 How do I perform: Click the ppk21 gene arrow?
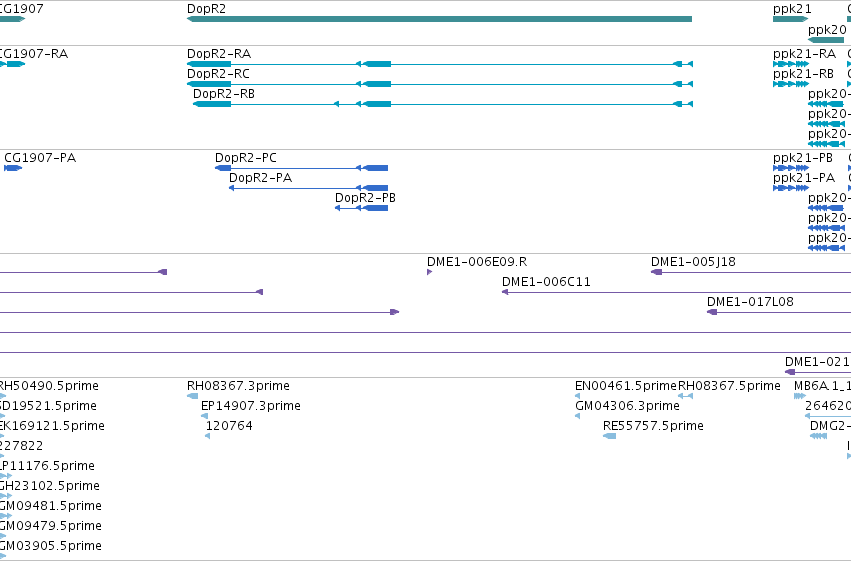pos(791,19)
